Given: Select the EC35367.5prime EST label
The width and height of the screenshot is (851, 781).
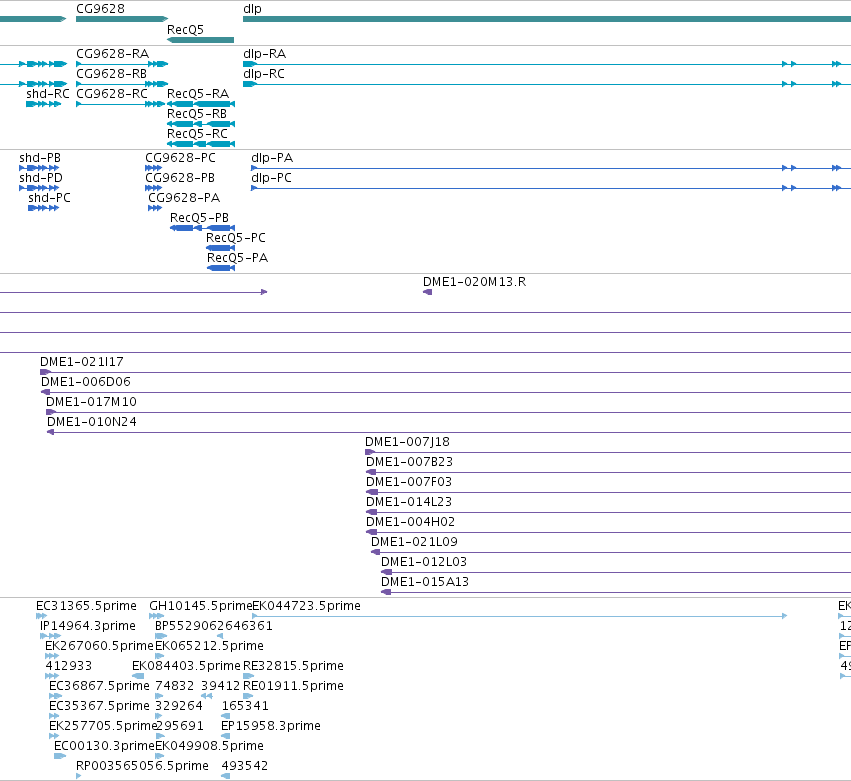Looking at the screenshot, I should (99, 707).
